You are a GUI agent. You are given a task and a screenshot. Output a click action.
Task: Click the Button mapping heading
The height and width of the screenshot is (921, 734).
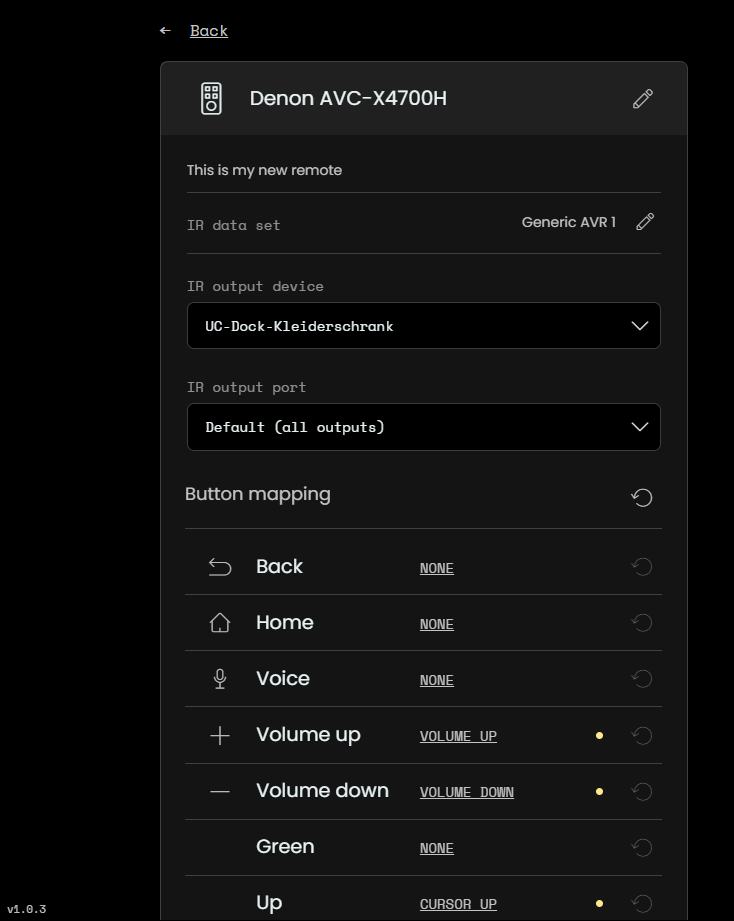pos(258,495)
